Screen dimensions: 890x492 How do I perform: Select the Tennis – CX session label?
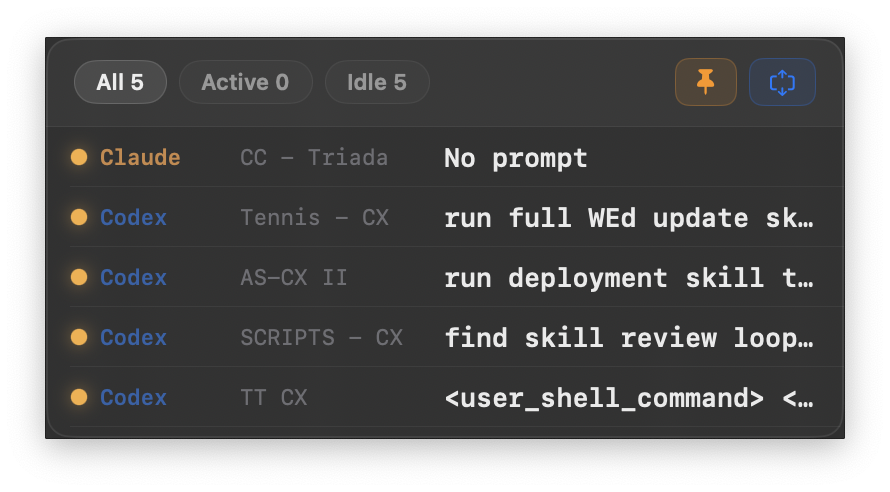[314, 217]
